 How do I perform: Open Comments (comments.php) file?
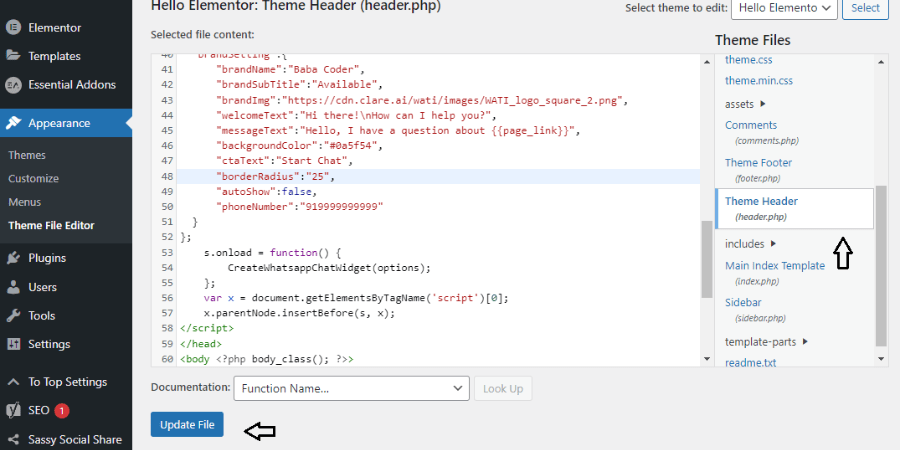751,125
